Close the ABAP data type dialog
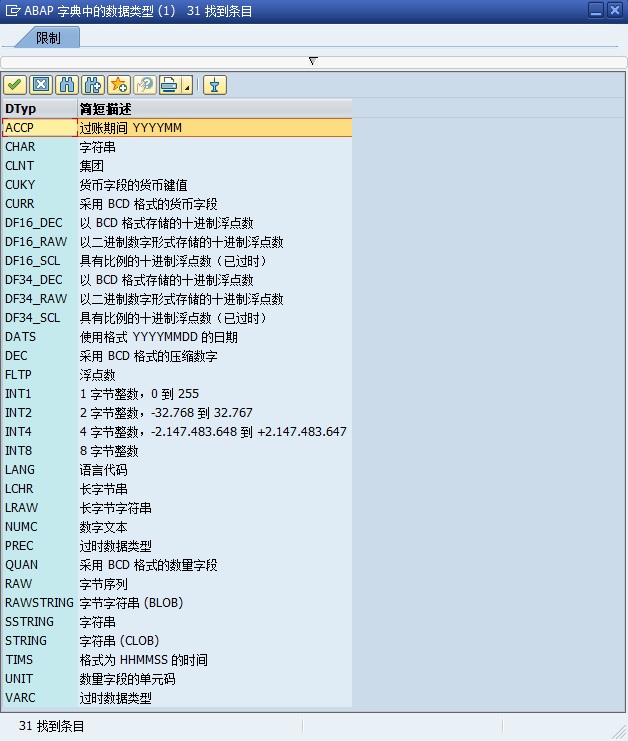 pyautogui.click(x=614, y=10)
